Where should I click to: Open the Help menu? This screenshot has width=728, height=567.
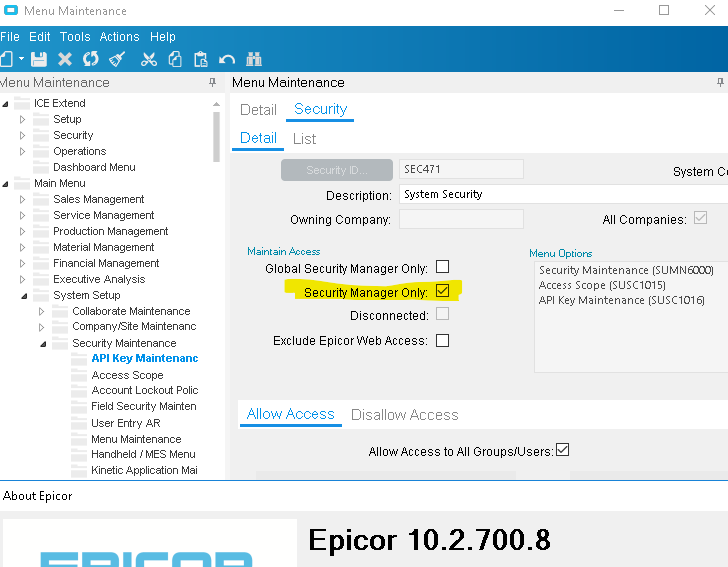[162, 37]
